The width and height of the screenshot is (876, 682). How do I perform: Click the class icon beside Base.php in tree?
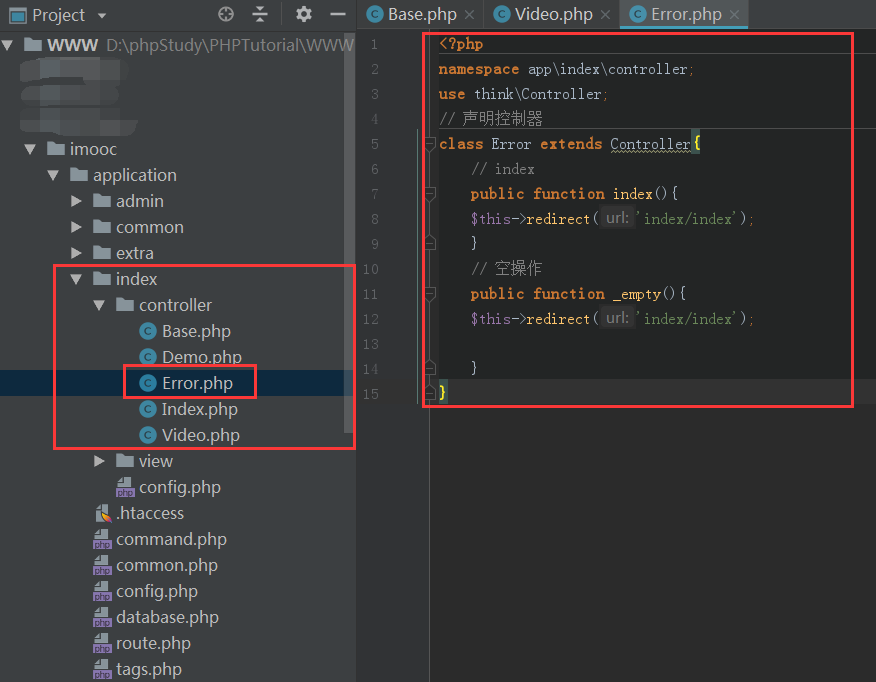tap(147, 331)
